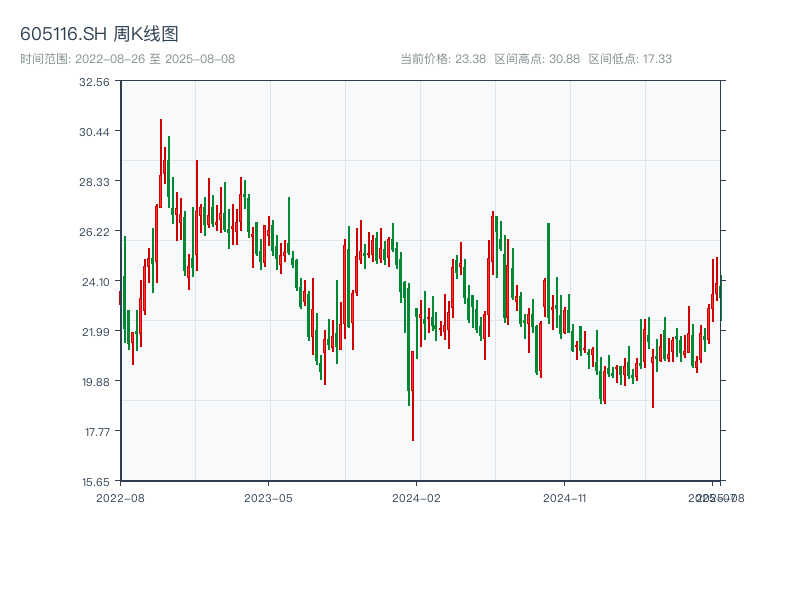Click the 2023-05 x-axis date label

268,497
